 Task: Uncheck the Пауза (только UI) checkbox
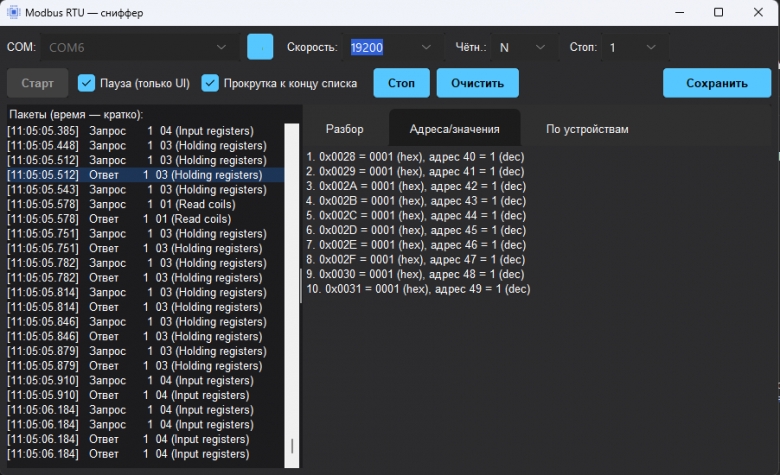(x=87, y=83)
